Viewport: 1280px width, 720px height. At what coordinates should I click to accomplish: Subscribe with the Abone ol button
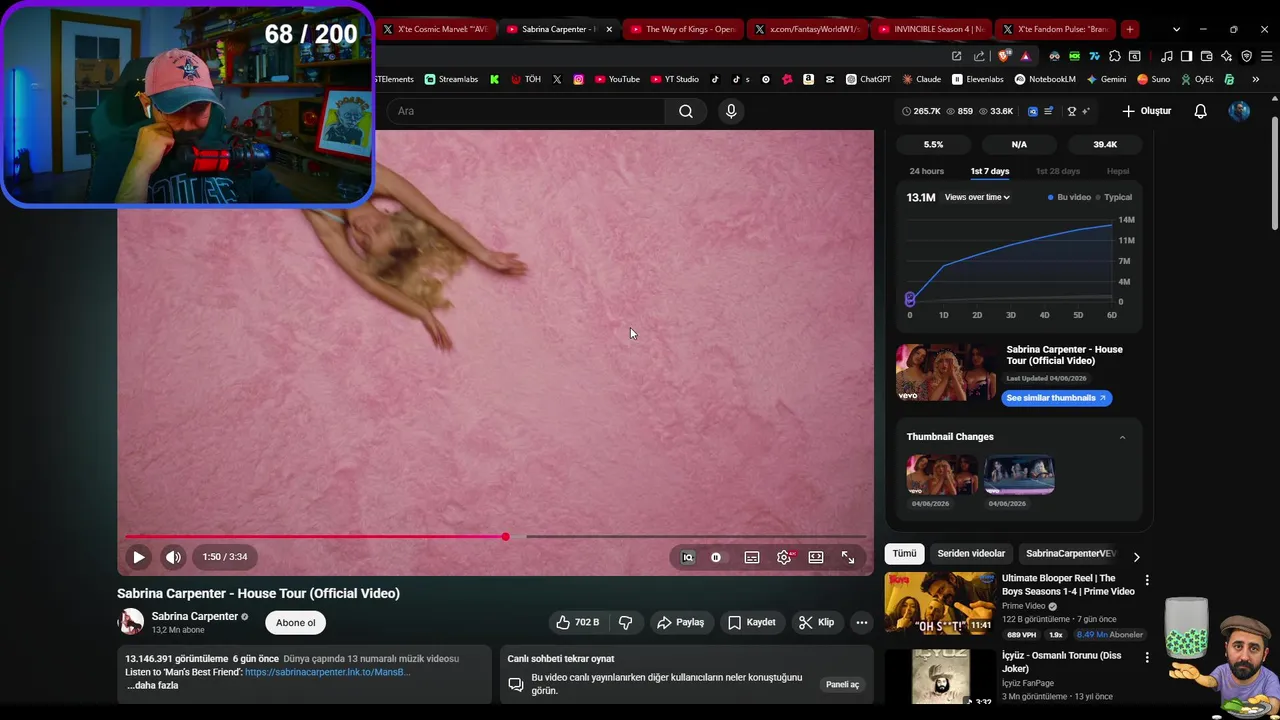pyautogui.click(x=296, y=622)
